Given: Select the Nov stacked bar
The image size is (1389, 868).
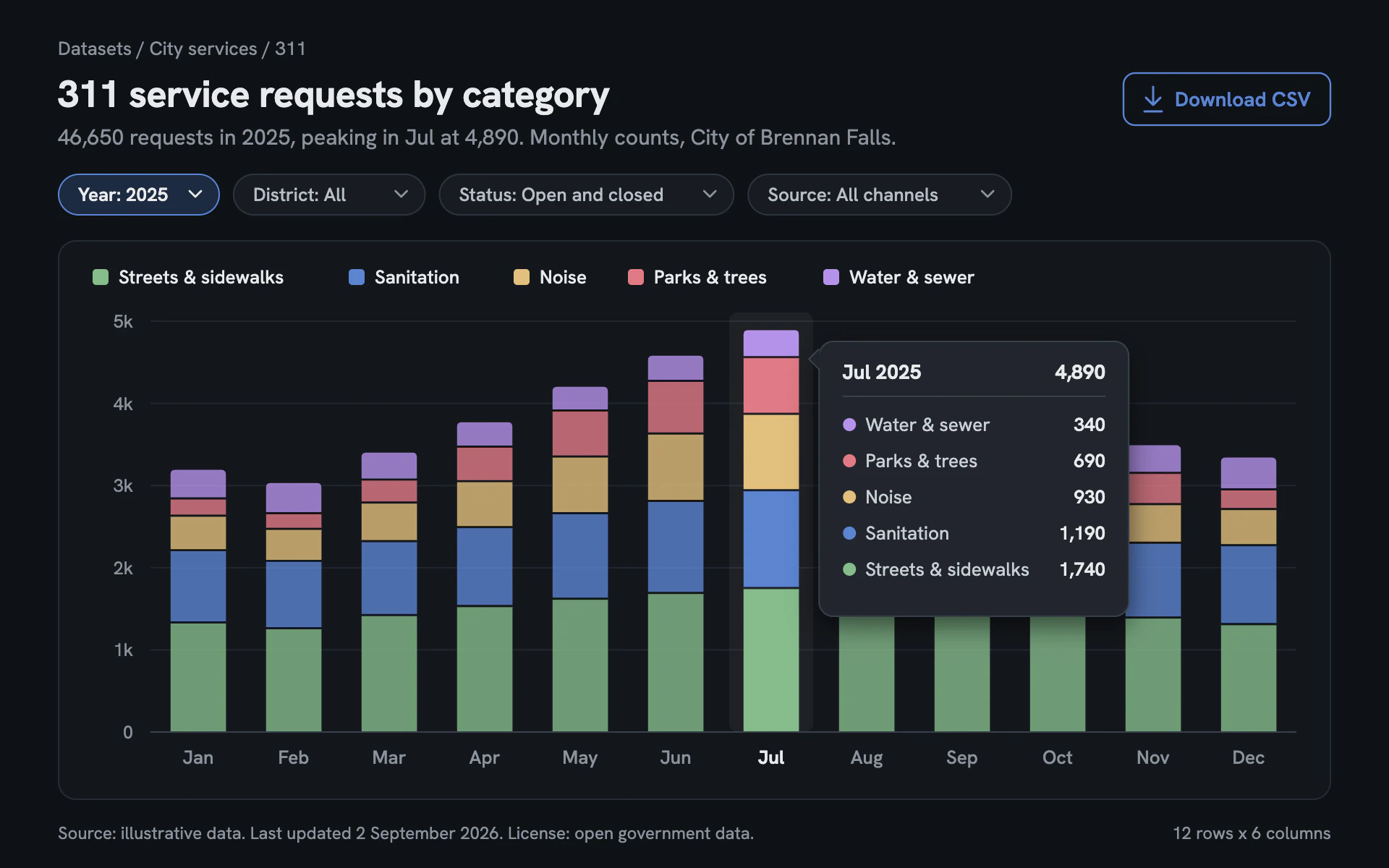Looking at the screenshot, I should 1153,588.
